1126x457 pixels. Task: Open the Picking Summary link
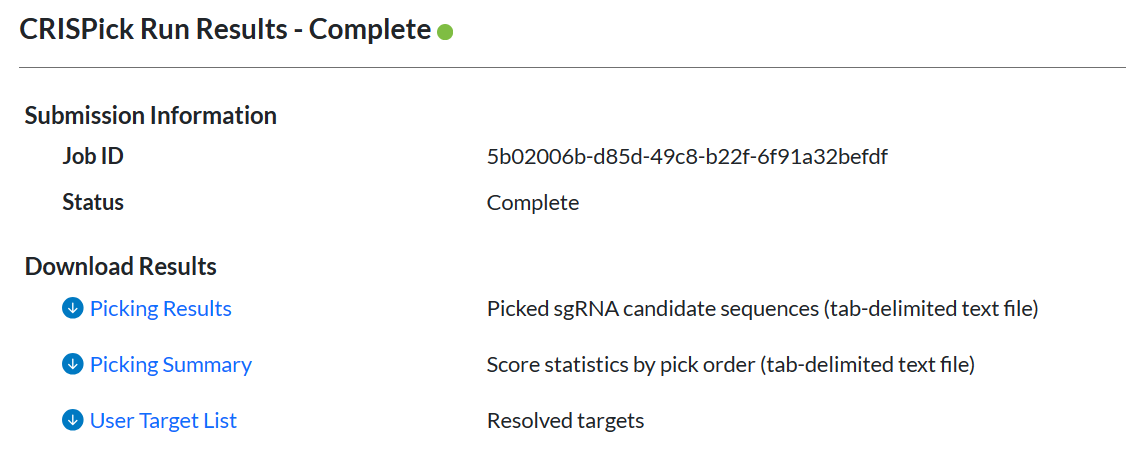[171, 365]
